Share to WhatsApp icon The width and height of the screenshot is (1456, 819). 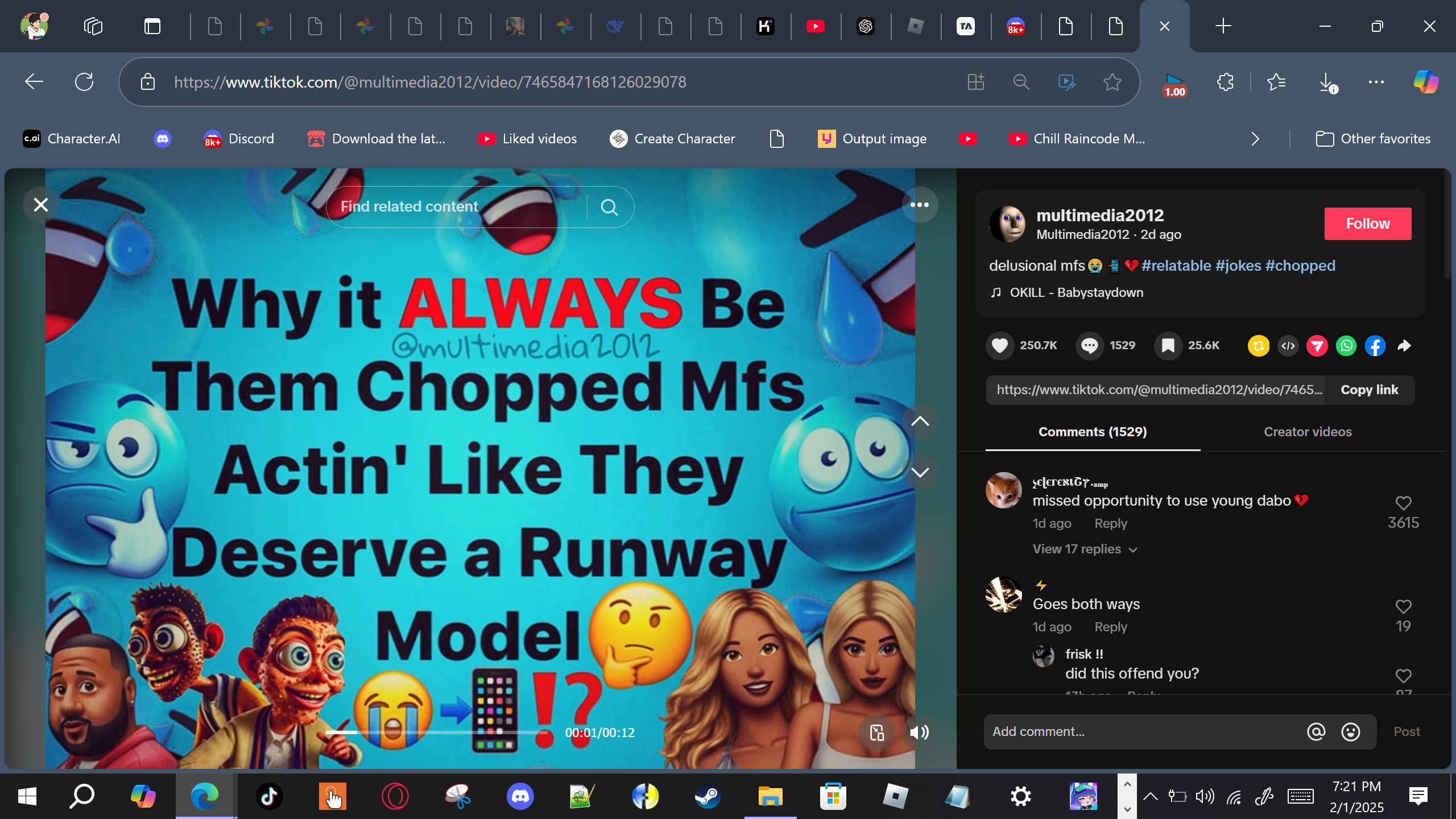point(1346,345)
